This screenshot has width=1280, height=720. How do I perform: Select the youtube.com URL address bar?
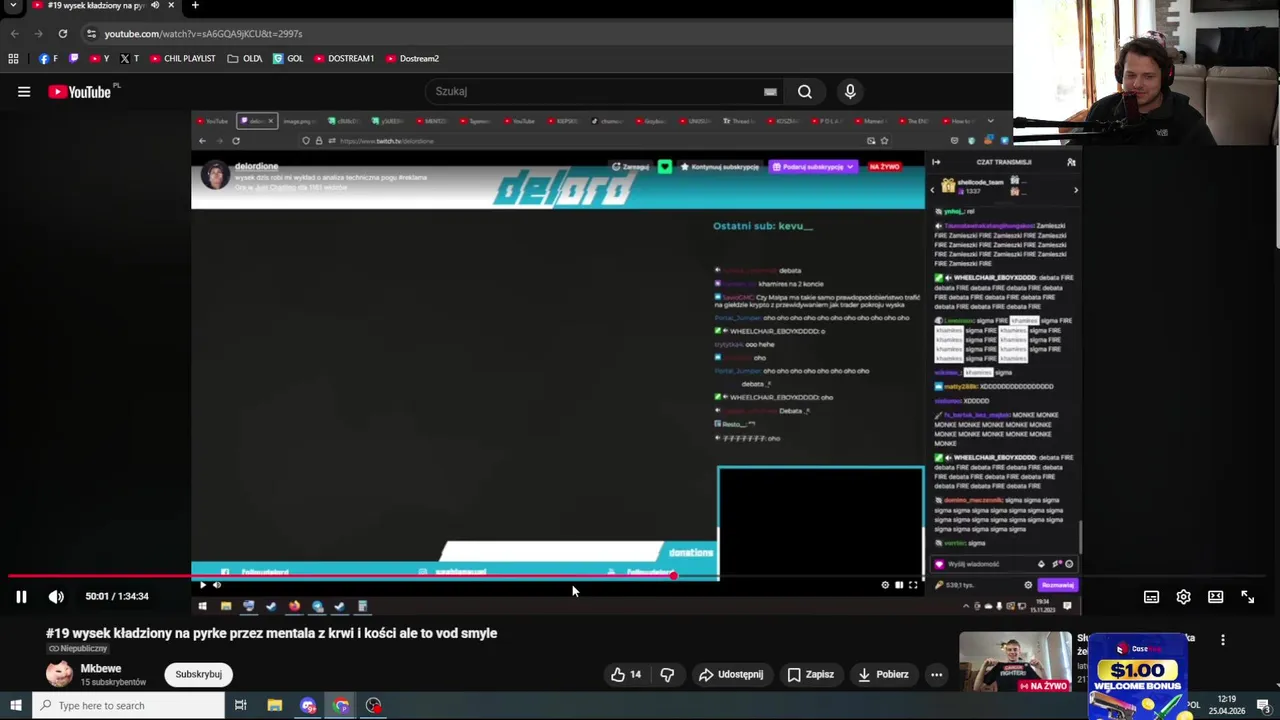click(203, 33)
